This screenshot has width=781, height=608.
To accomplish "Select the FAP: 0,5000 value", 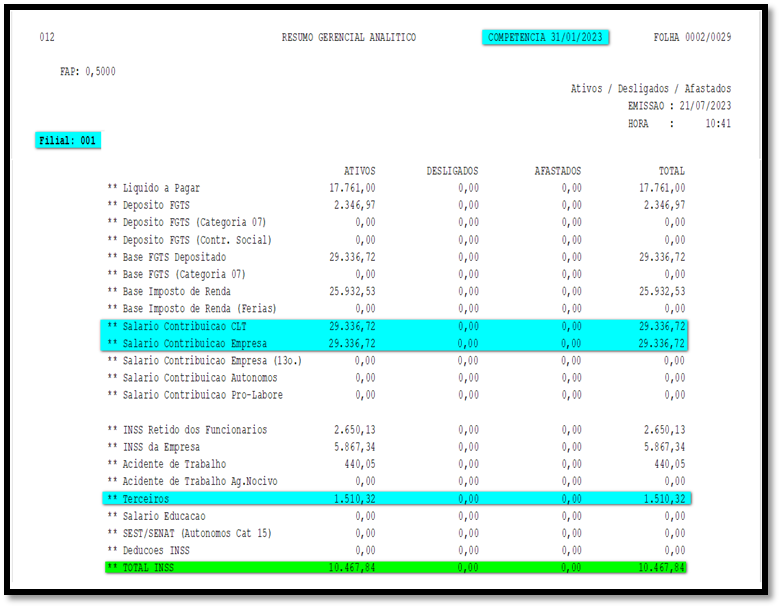I will click(88, 72).
